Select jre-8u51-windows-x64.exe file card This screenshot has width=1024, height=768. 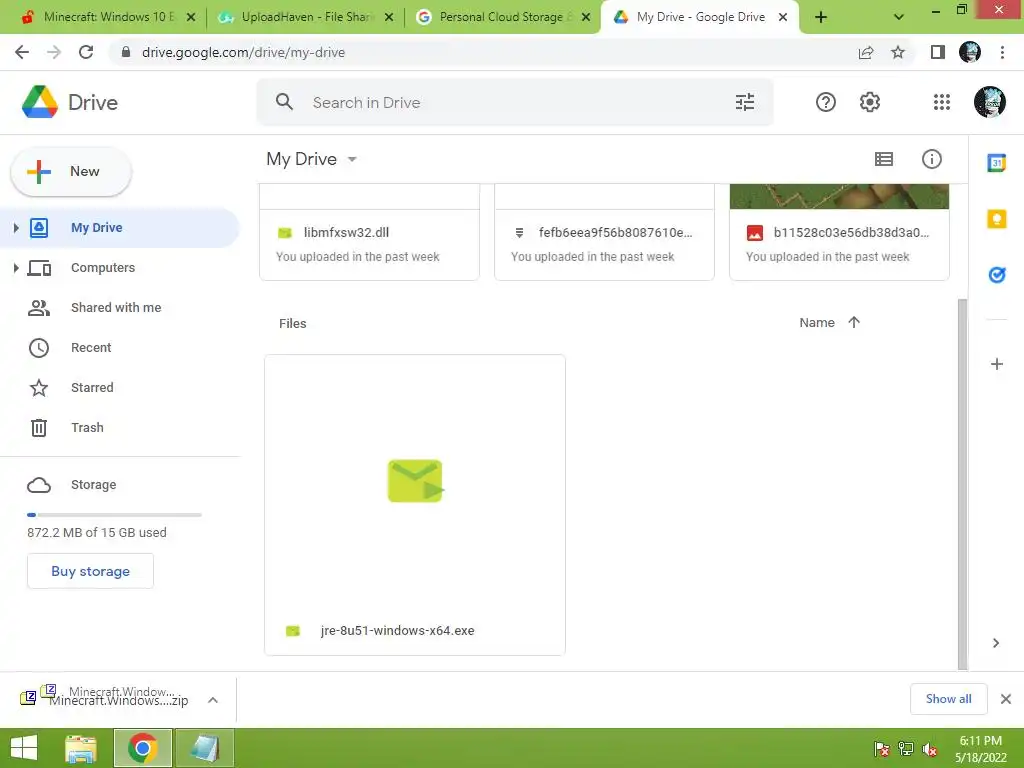415,505
